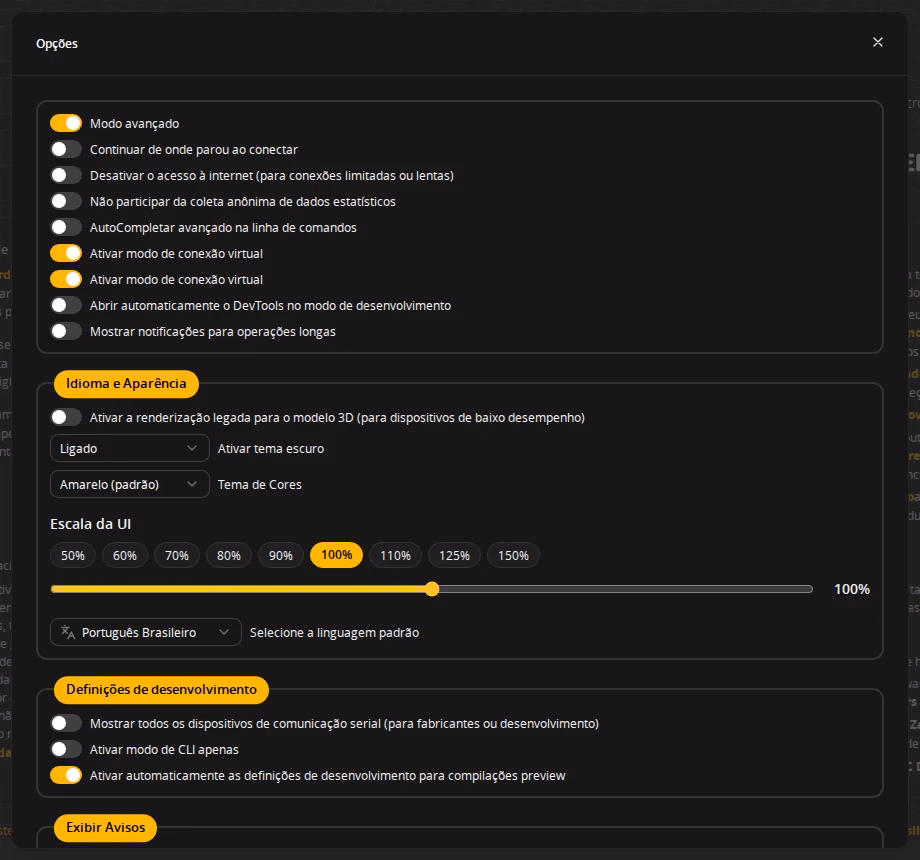
Task: Toggle Modo avançado switch
Action: tap(66, 123)
